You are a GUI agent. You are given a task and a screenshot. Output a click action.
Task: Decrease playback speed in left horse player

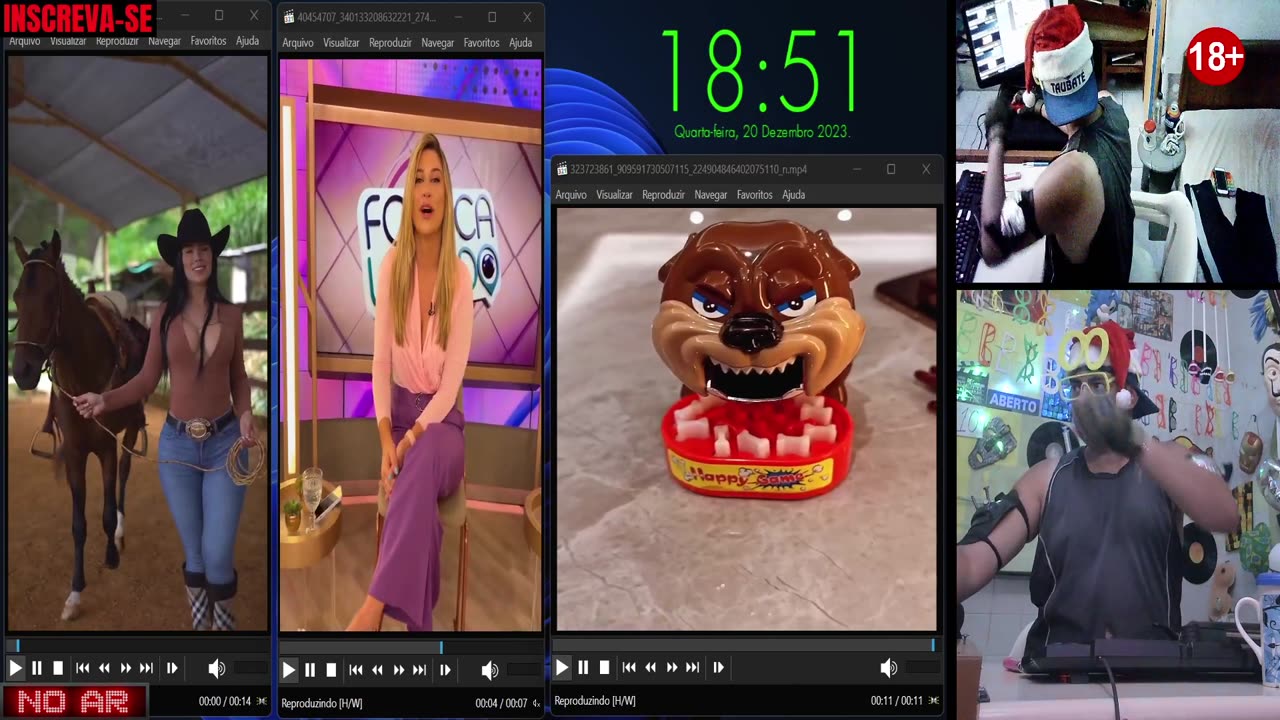tap(104, 668)
